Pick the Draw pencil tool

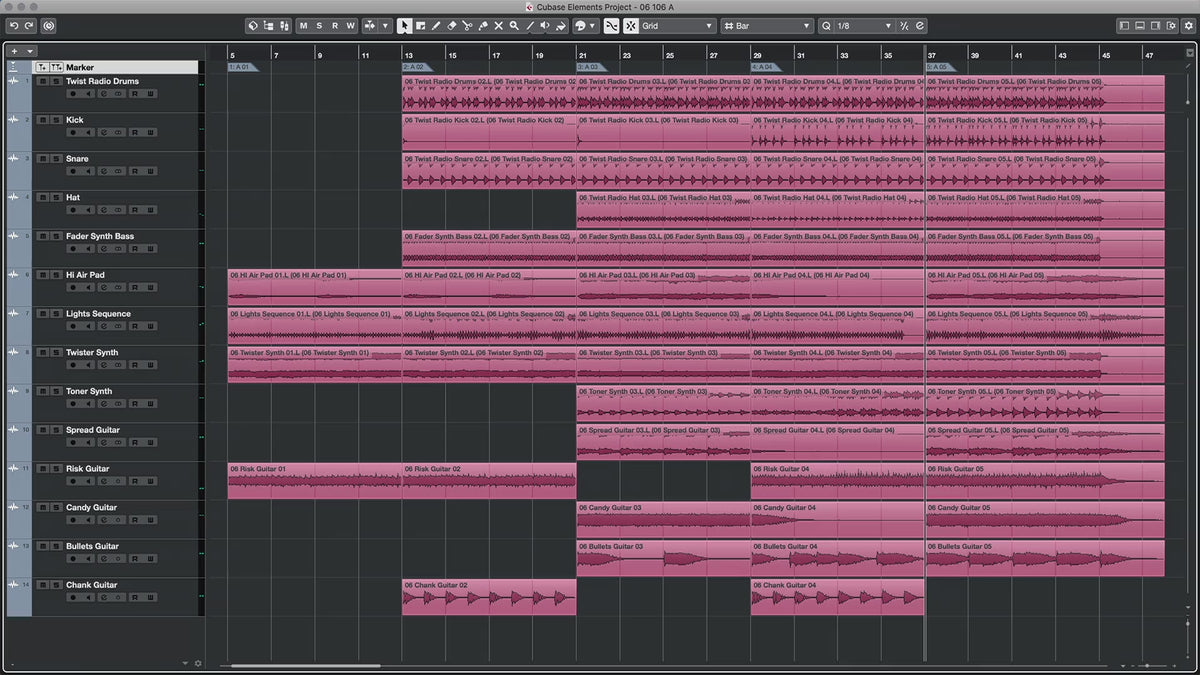pyautogui.click(x=436, y=25)
